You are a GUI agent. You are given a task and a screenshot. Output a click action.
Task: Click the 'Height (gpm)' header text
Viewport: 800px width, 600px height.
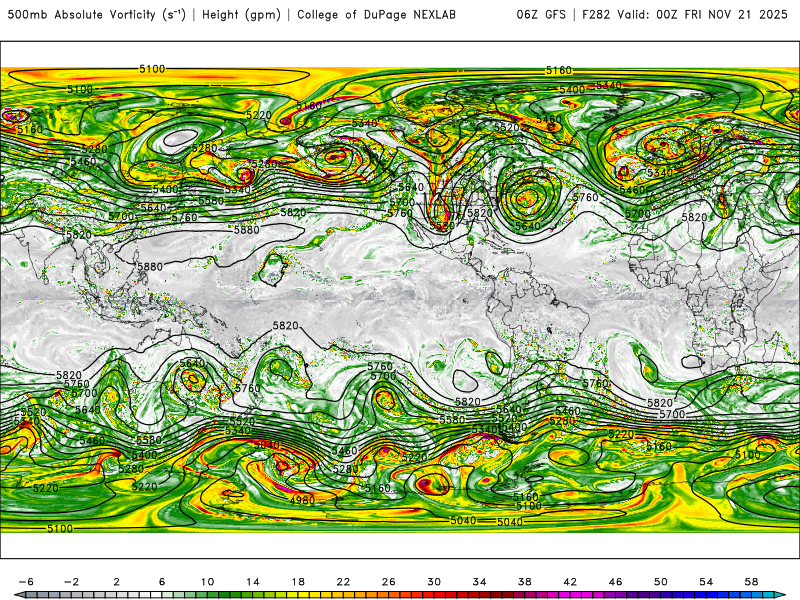pyautogui.click(x=241, y=15)
